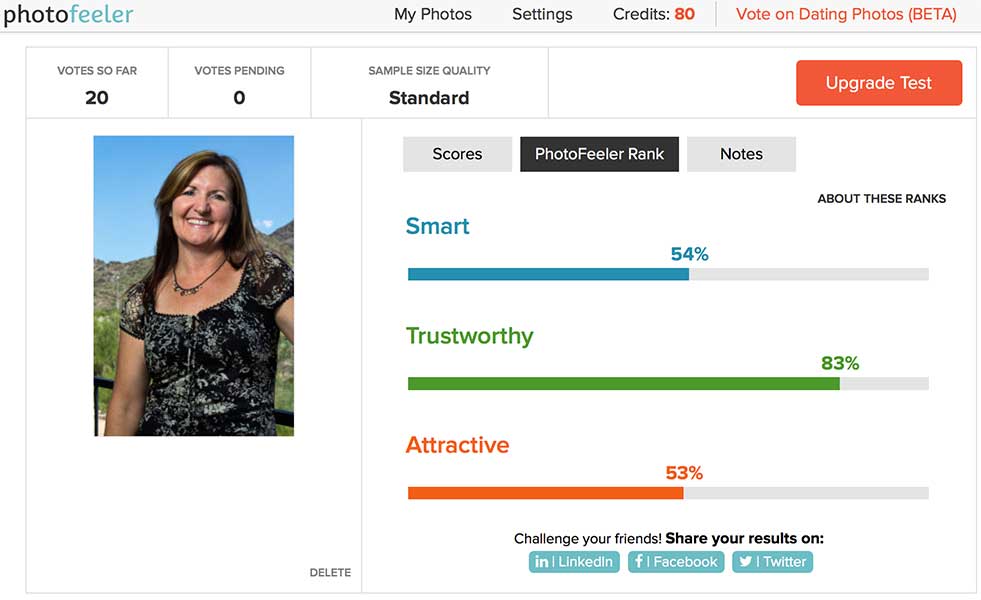Click the Facebook share icon
The image size is (981, 600).
click(x=639, y=562)
